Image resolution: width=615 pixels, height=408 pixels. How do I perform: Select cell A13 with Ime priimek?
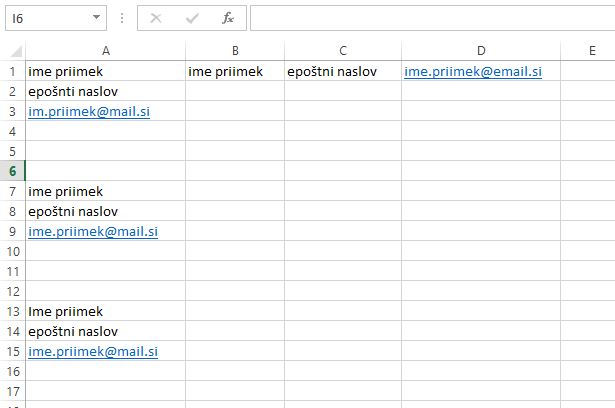[106, 311]
